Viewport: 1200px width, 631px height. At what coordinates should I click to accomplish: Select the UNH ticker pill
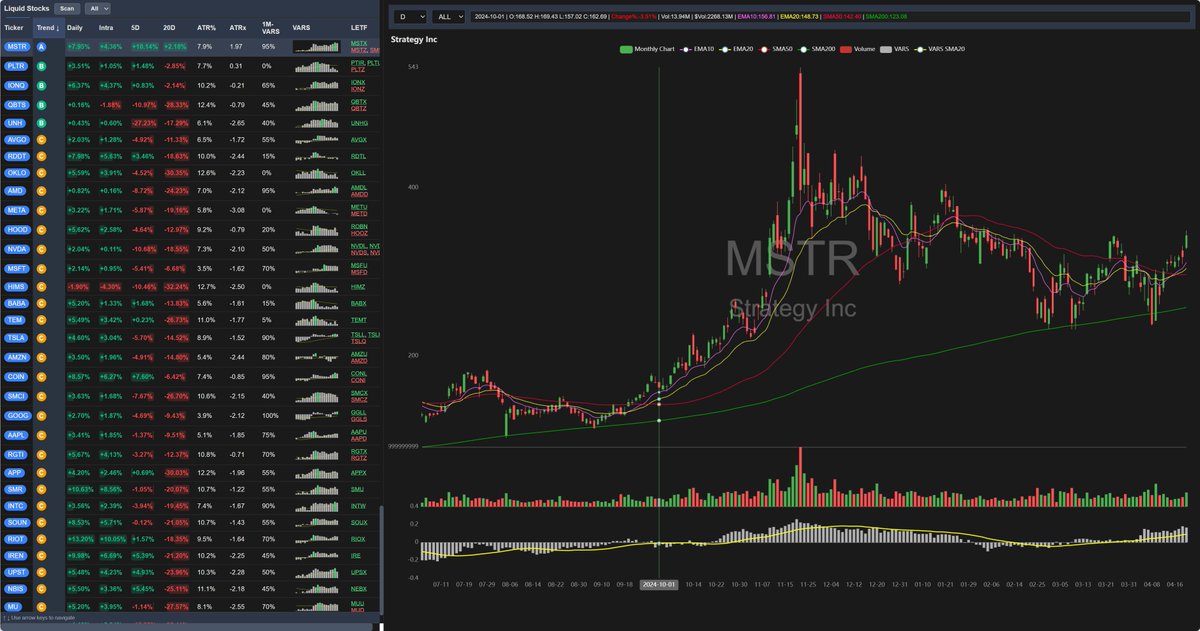point(14,122)
